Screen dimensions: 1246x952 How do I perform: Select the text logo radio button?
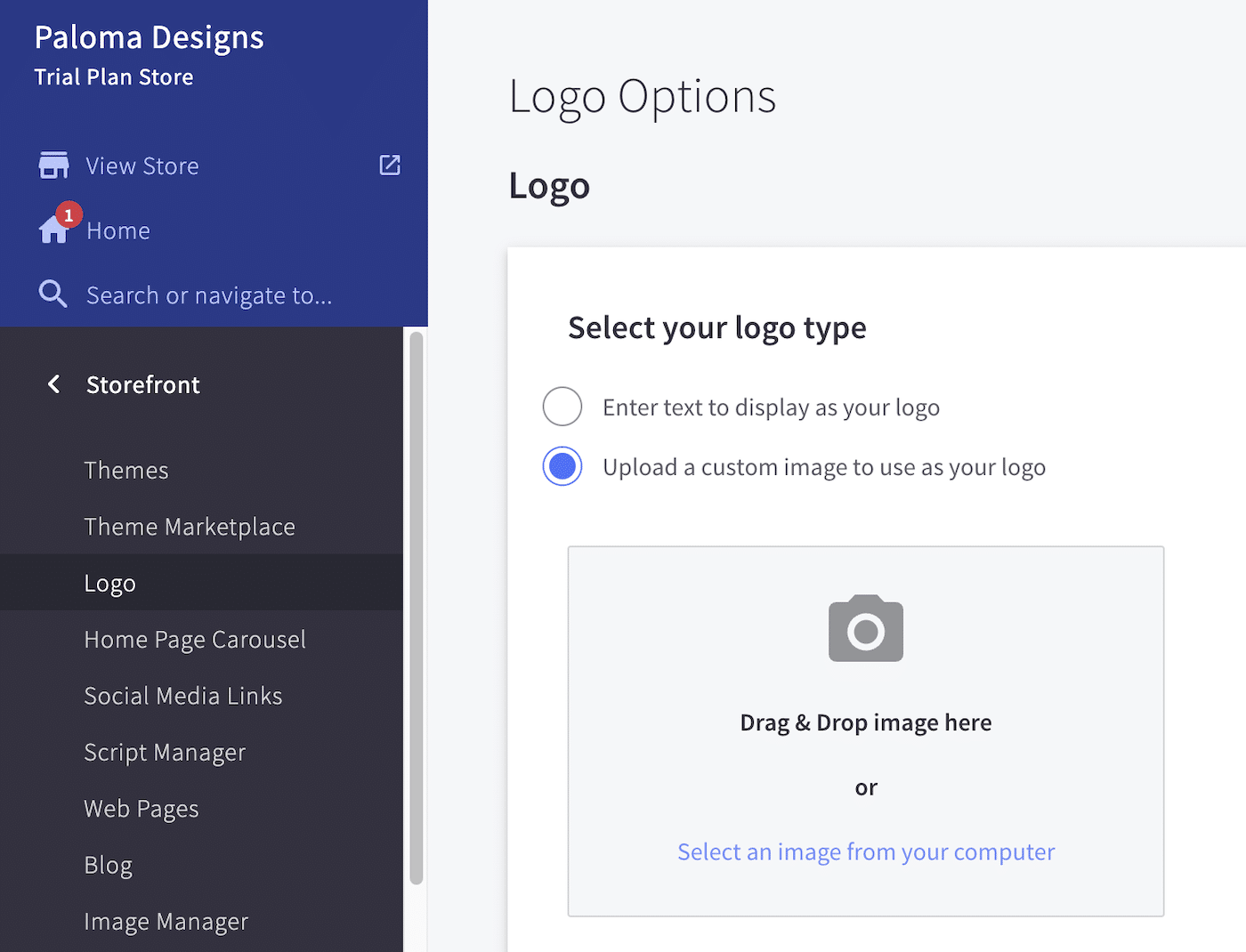pos(562,407)
